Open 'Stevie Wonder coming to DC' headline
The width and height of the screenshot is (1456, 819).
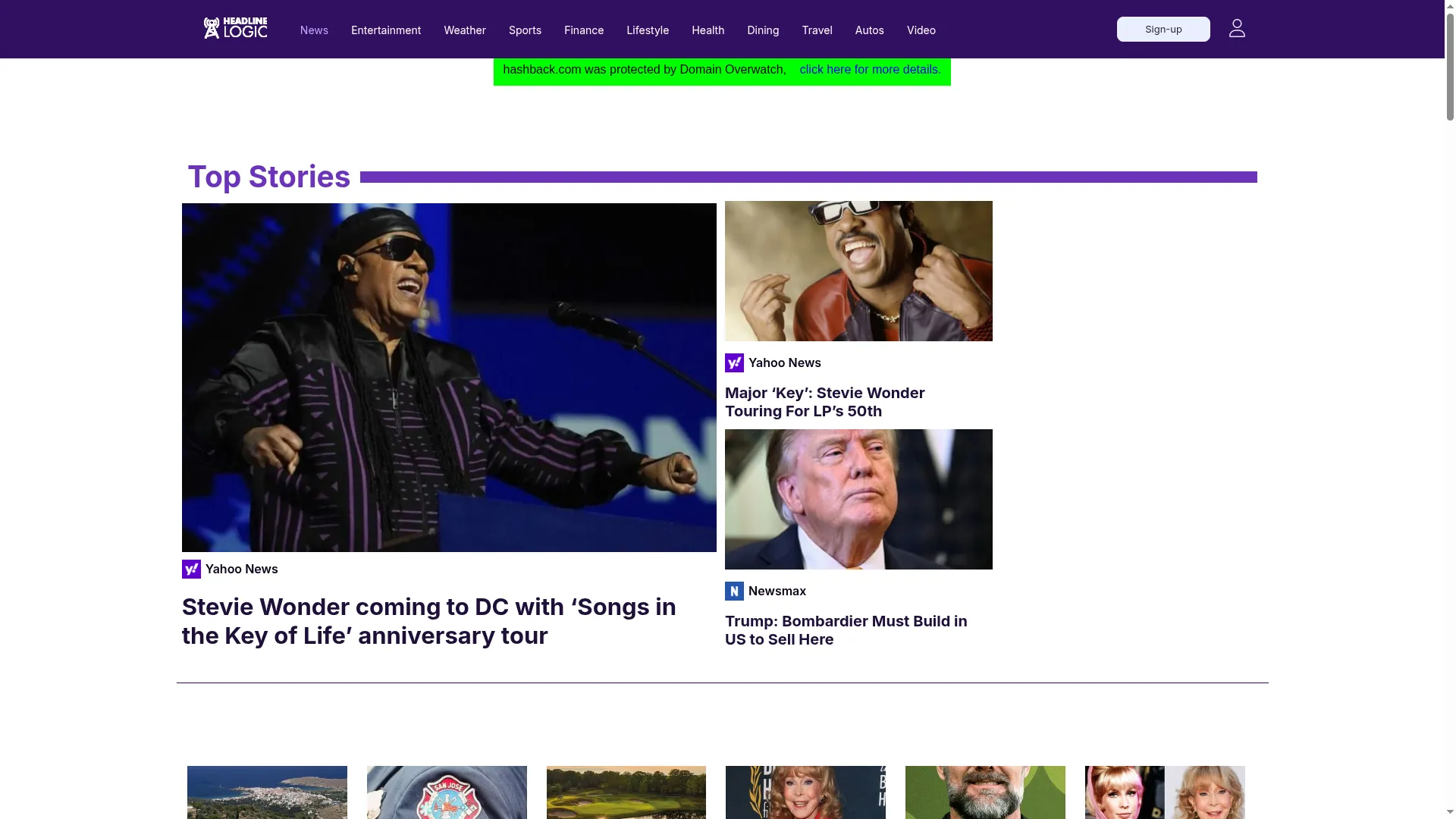[429, 621]
